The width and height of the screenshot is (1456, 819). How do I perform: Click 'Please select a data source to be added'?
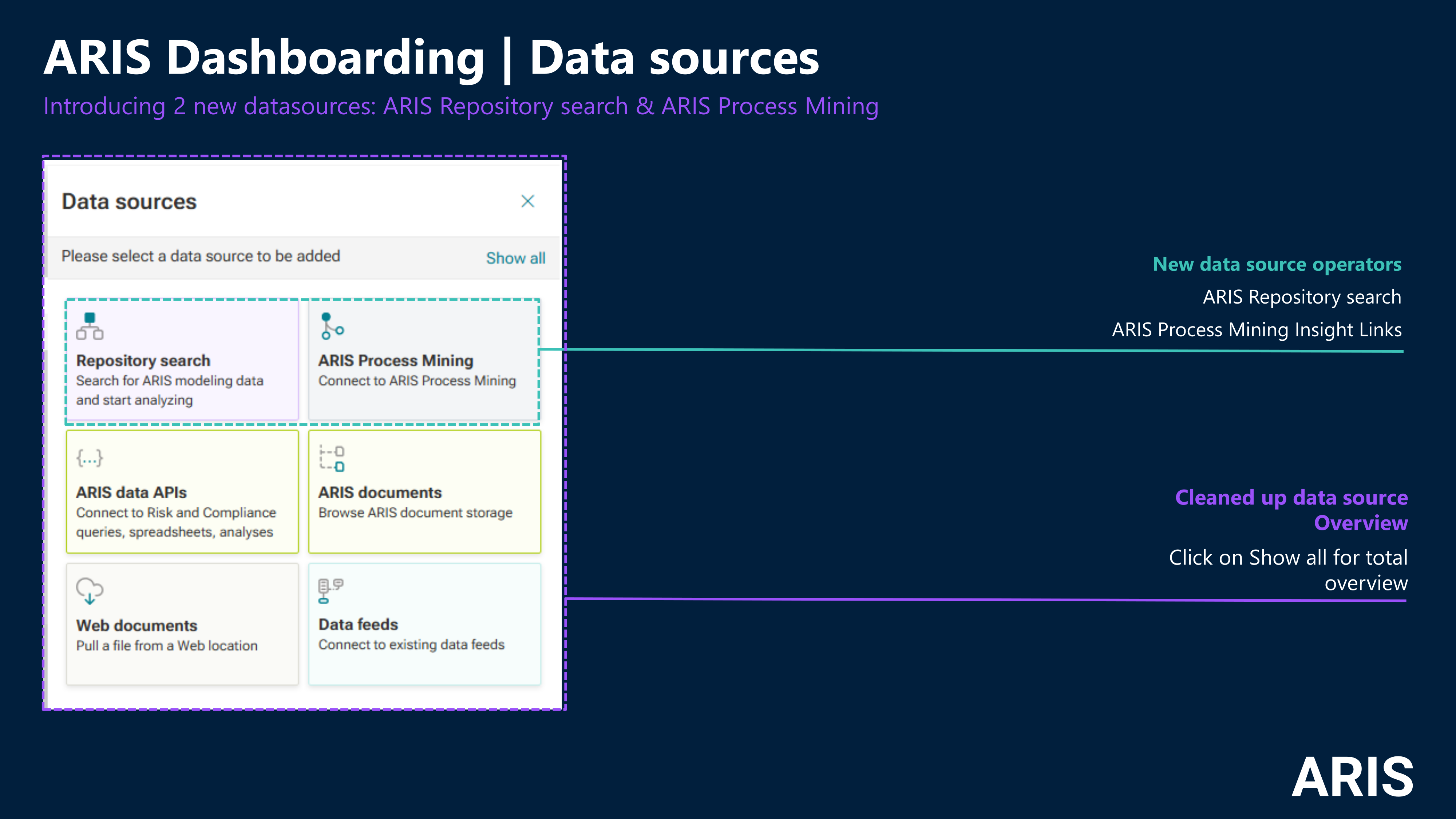[x=201, y=256]
